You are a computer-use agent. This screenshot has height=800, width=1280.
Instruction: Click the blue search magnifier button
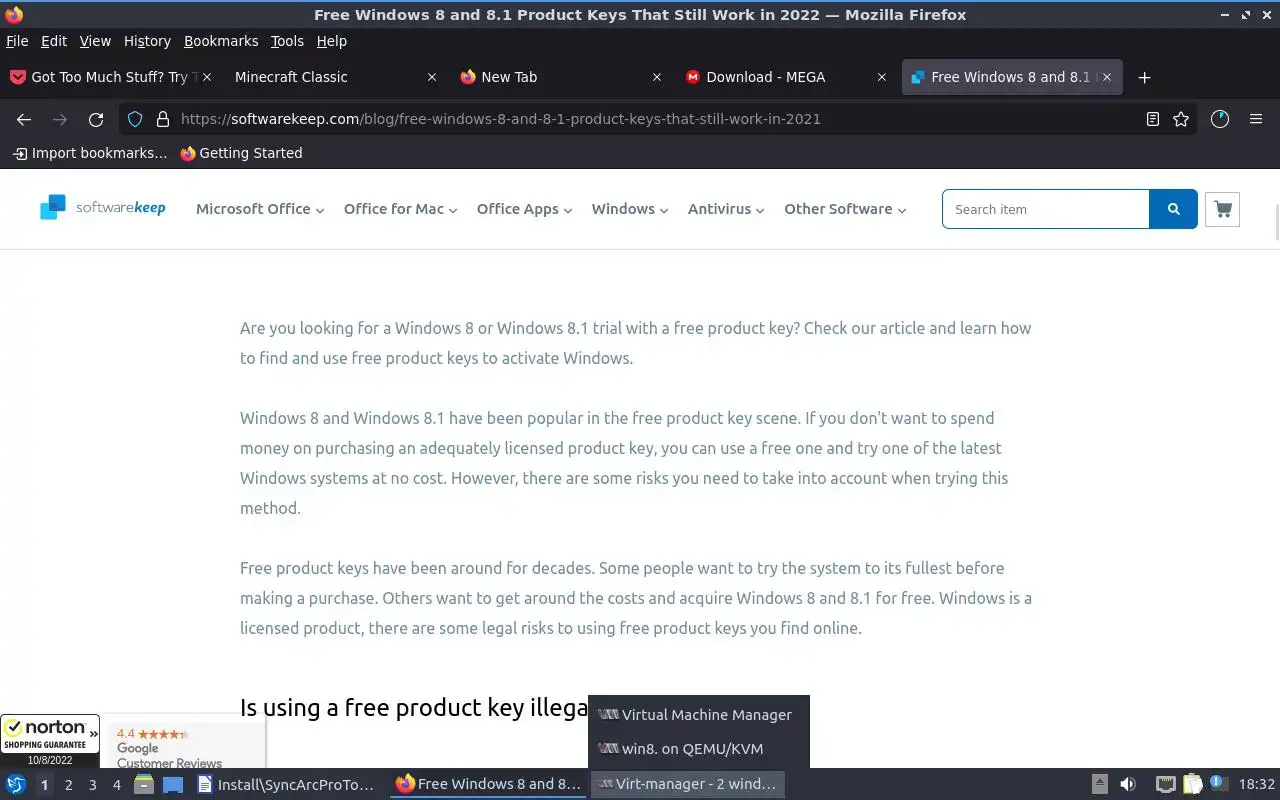coord(1173,209)
